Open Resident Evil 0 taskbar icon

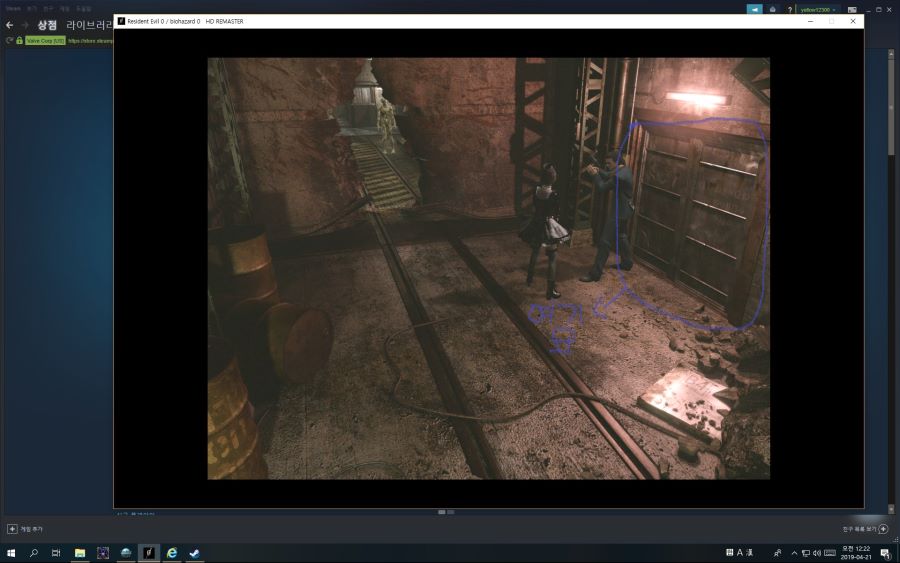(x=148, y=553)
